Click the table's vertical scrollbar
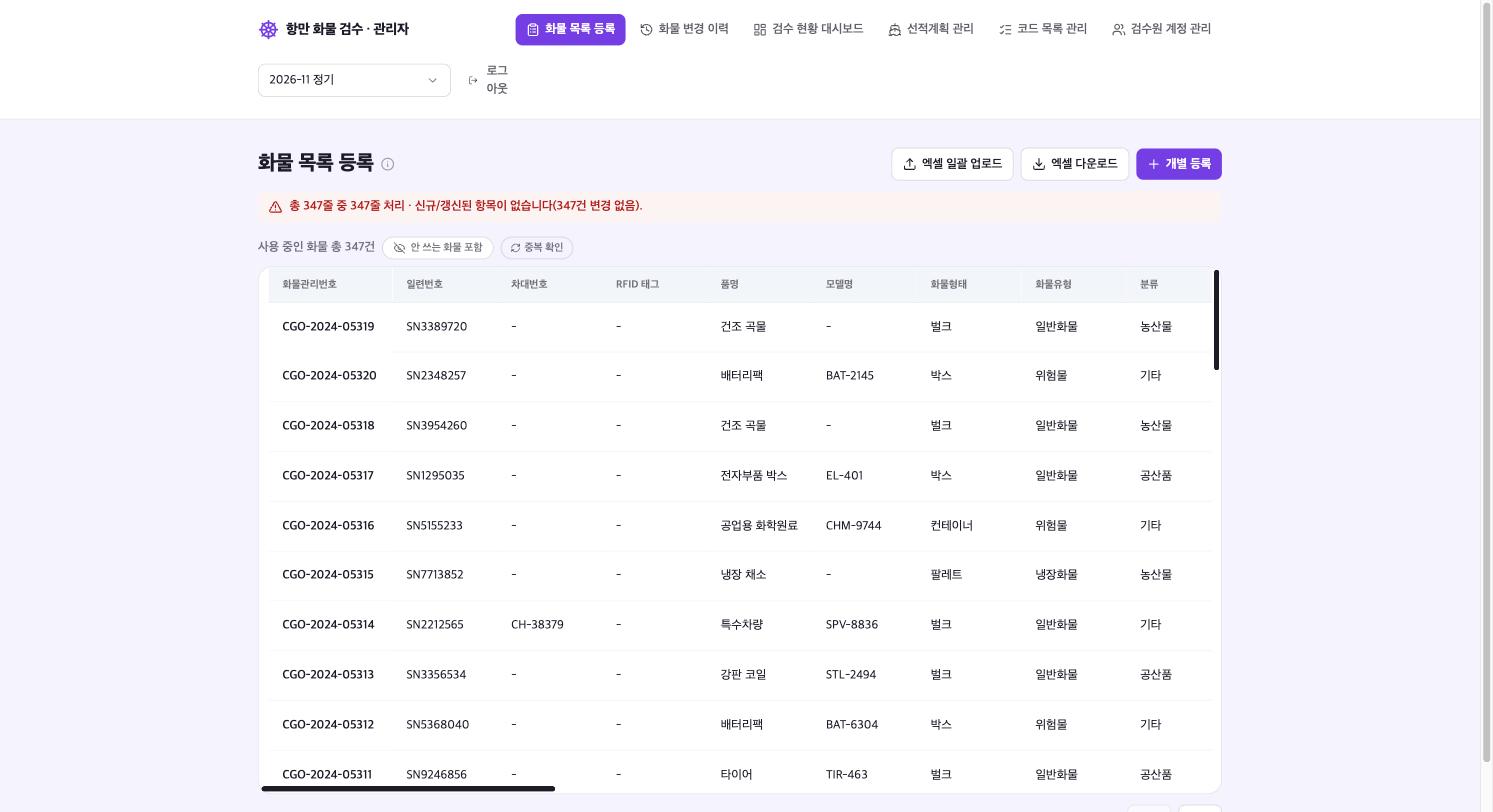1493x812 pixels. (x=1216, y=320)
